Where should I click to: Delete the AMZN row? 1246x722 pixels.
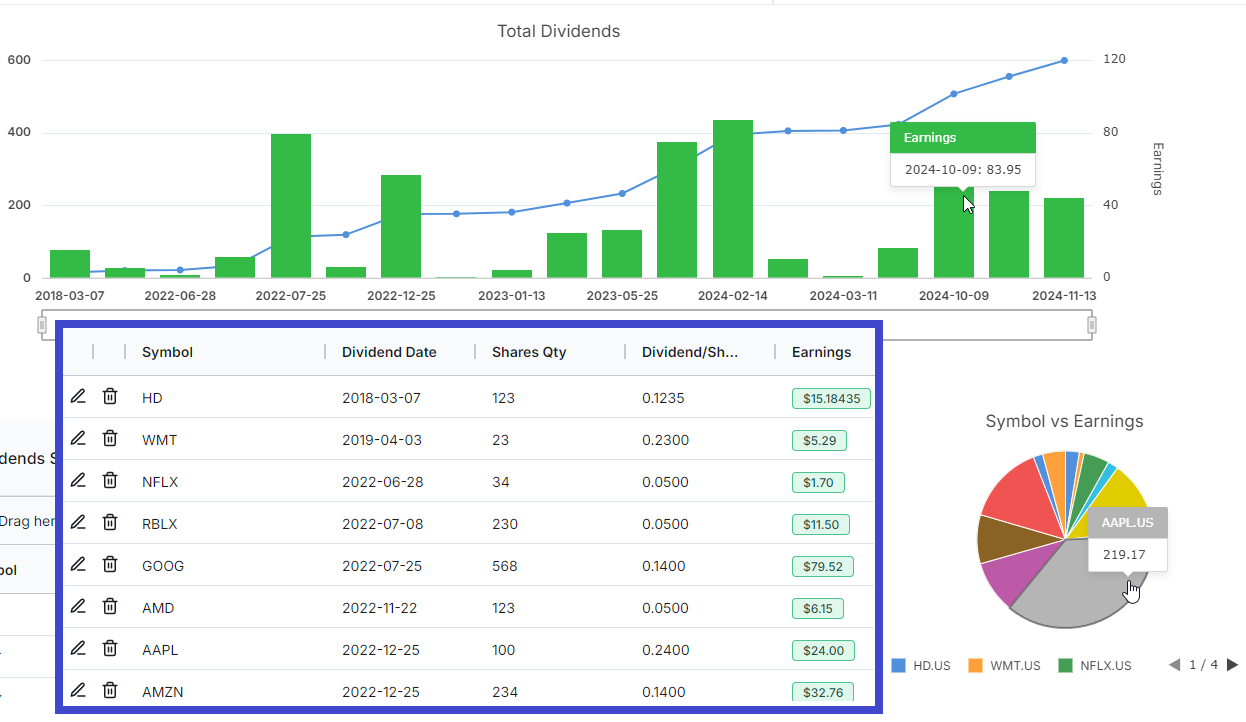coord(110,691)
